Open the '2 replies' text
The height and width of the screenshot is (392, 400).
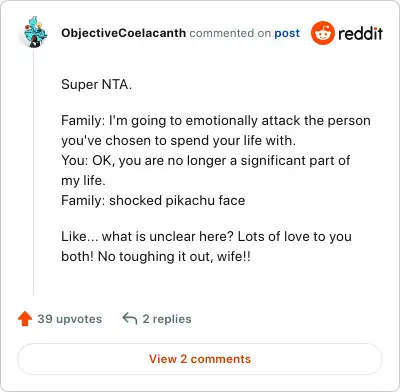click(167, 319)
